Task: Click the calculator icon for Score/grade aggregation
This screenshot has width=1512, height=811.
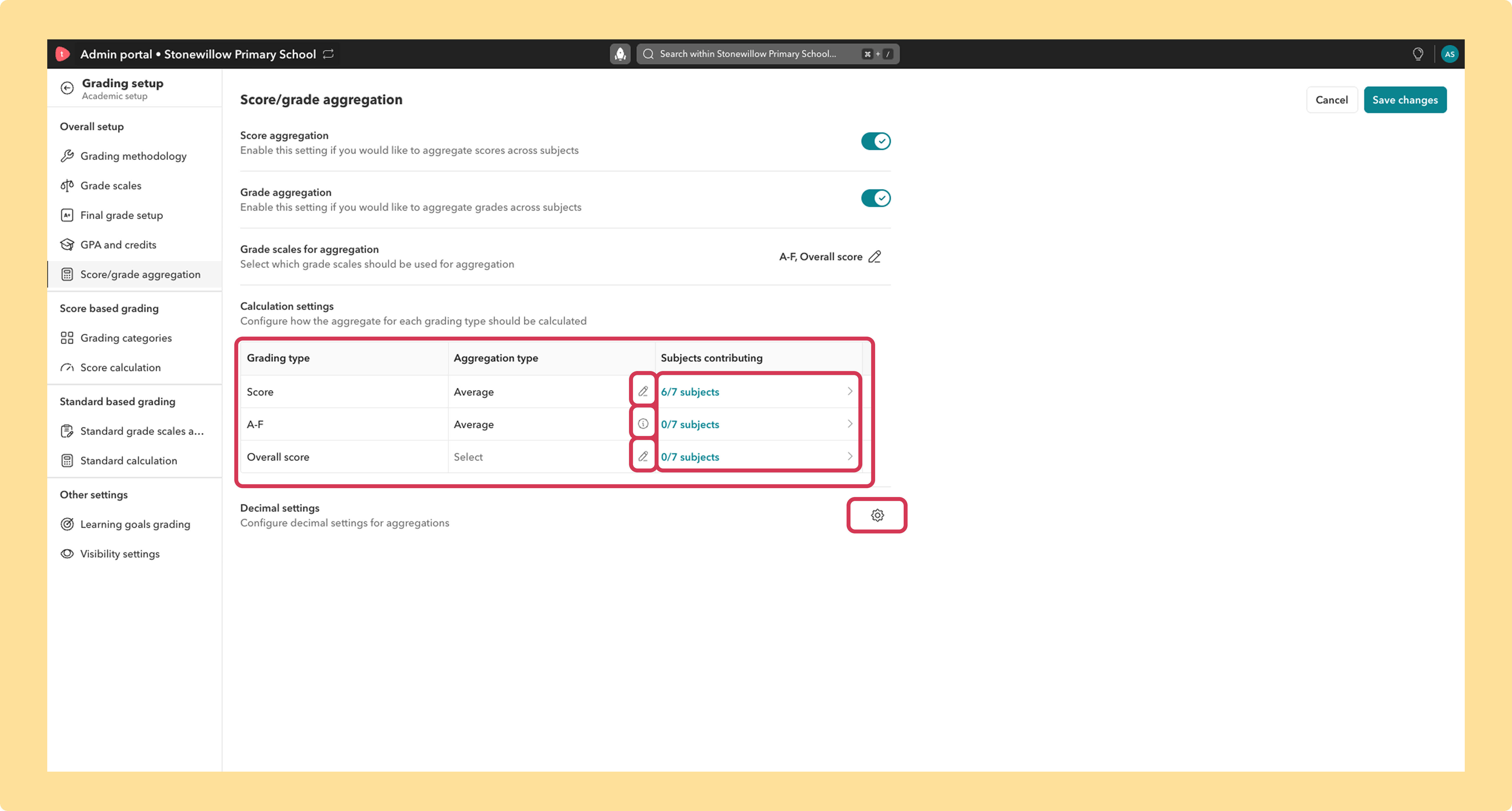Action: (x=67, y=274)
